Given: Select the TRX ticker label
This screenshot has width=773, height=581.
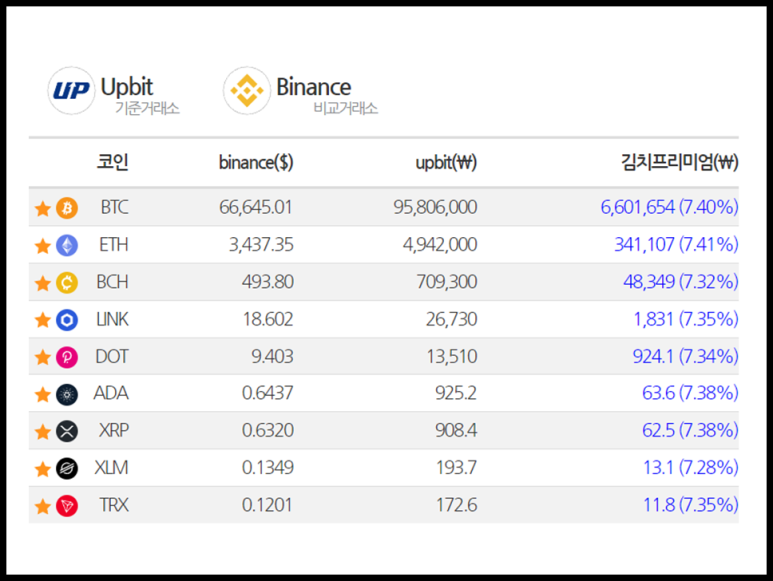Looking at the screenshot, I should point(114,505).
